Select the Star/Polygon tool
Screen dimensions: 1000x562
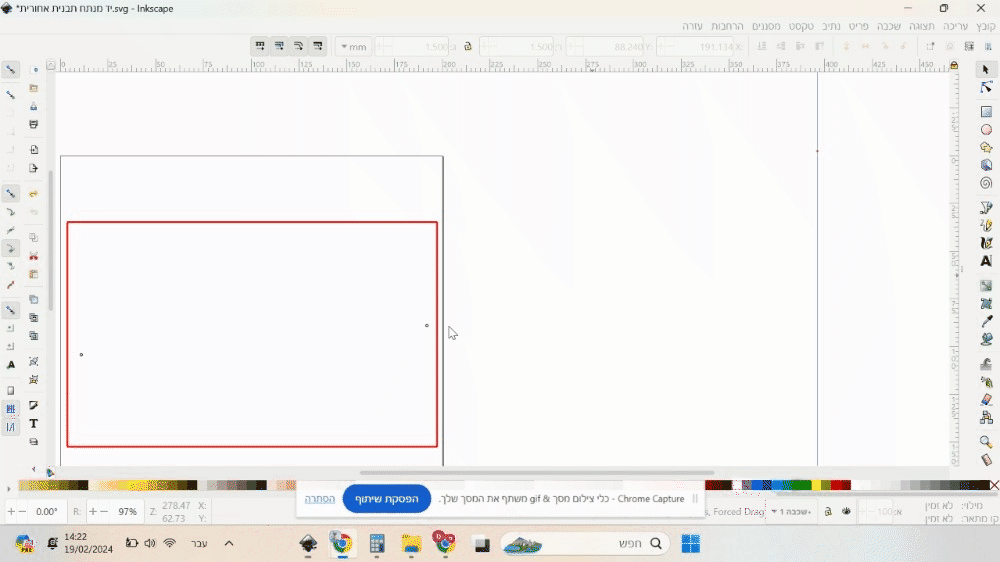coord(986,147)
